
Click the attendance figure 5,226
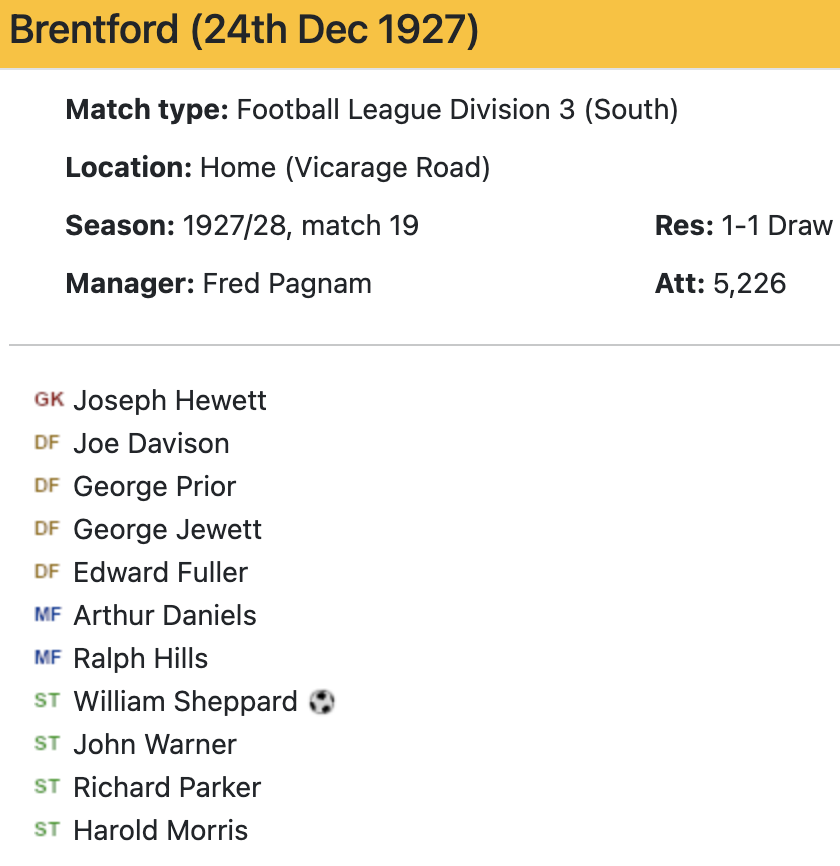749,284
